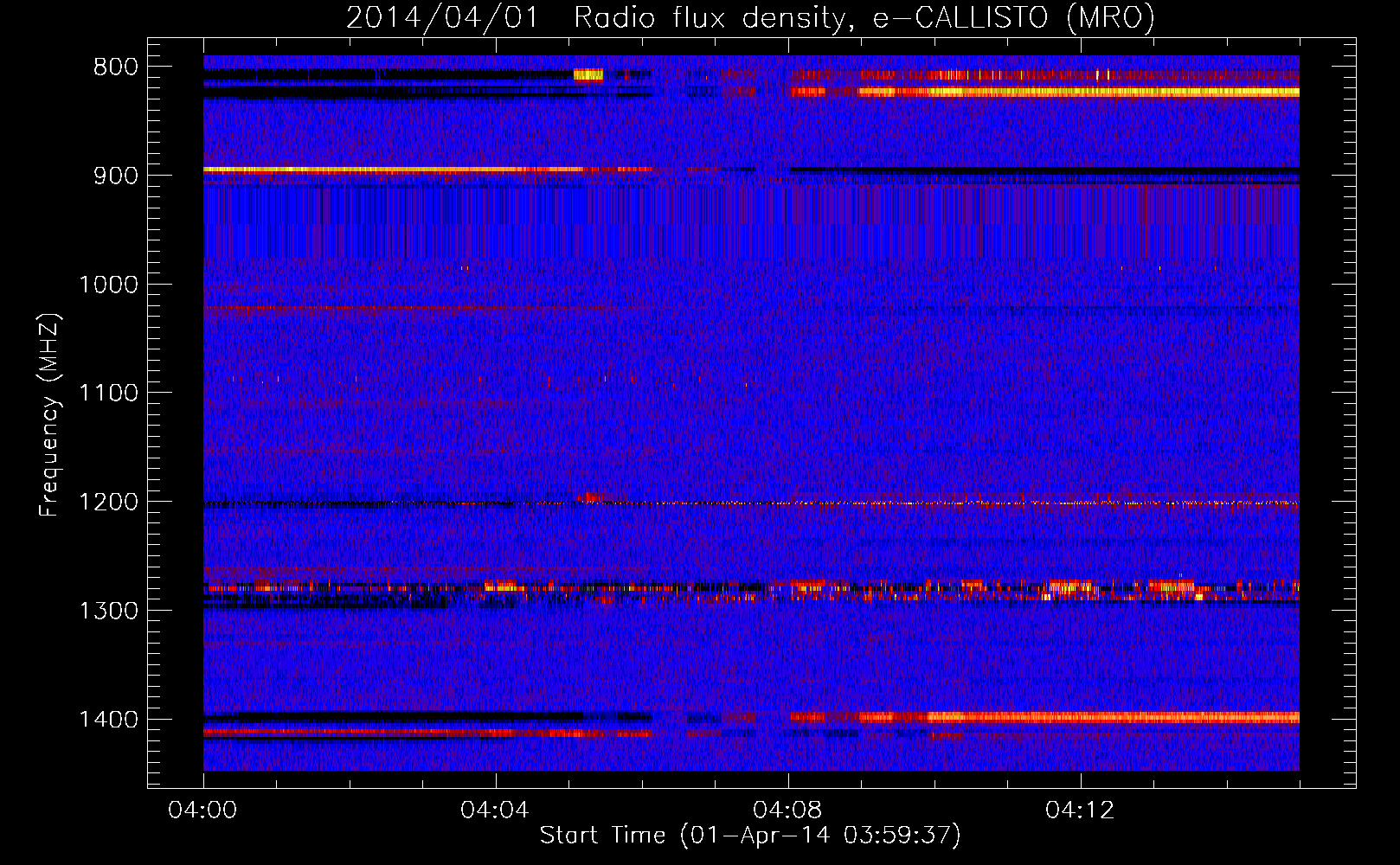Click the 900 frequency tick label
1400x865 pixels.
115,176
